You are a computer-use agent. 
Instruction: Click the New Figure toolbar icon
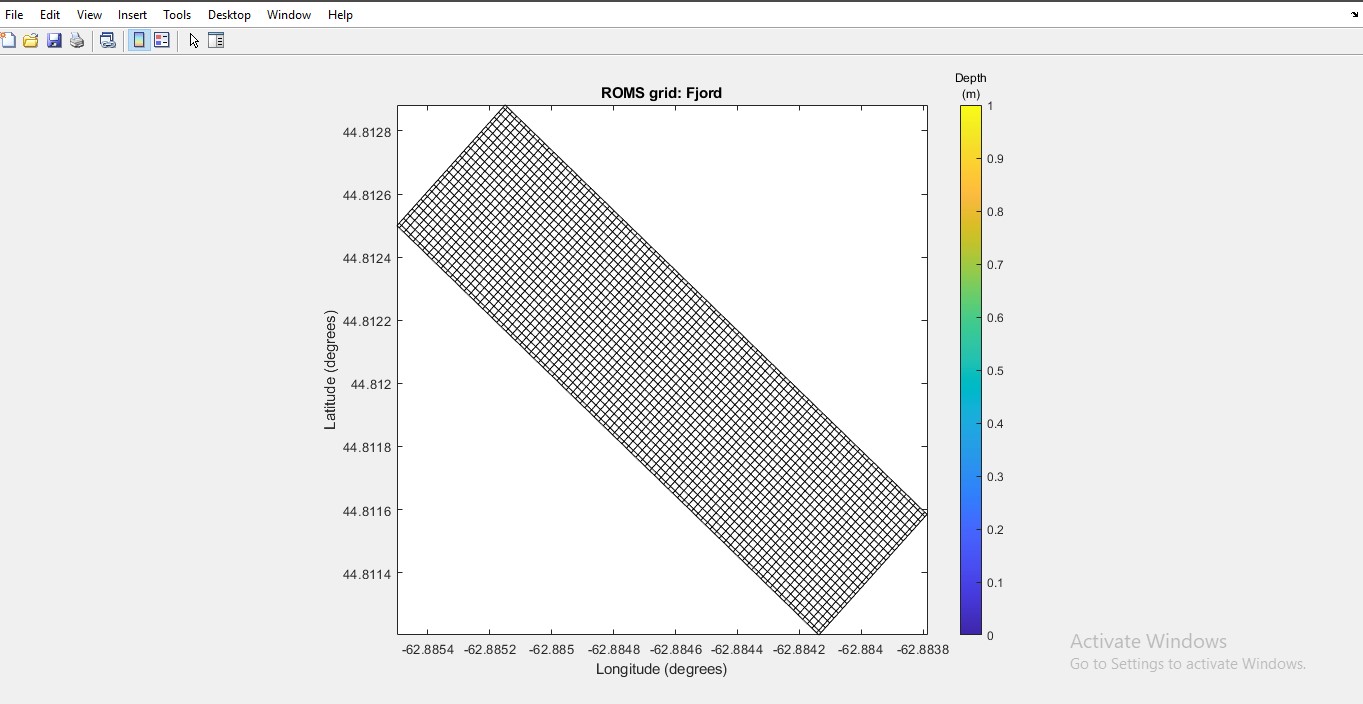9,41
